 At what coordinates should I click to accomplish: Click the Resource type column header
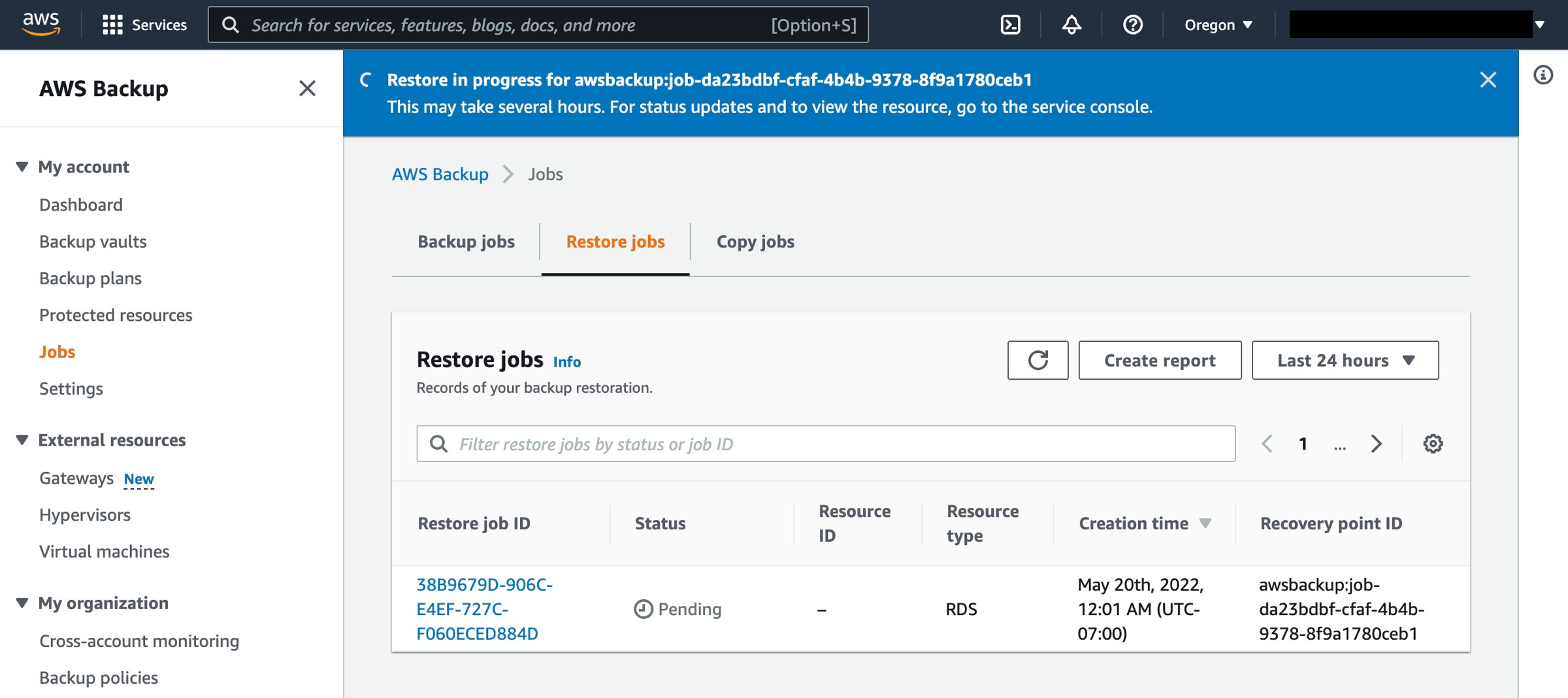(983, 523)
